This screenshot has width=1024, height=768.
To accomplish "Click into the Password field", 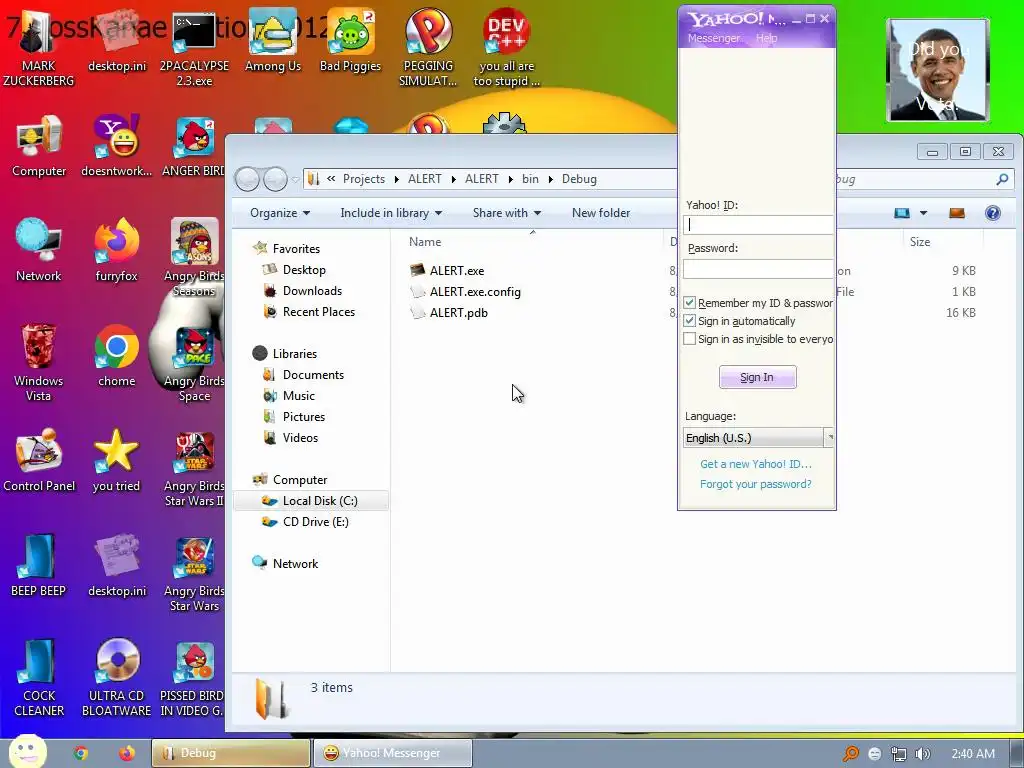I will pyautogui.click(x=758, y=268).
